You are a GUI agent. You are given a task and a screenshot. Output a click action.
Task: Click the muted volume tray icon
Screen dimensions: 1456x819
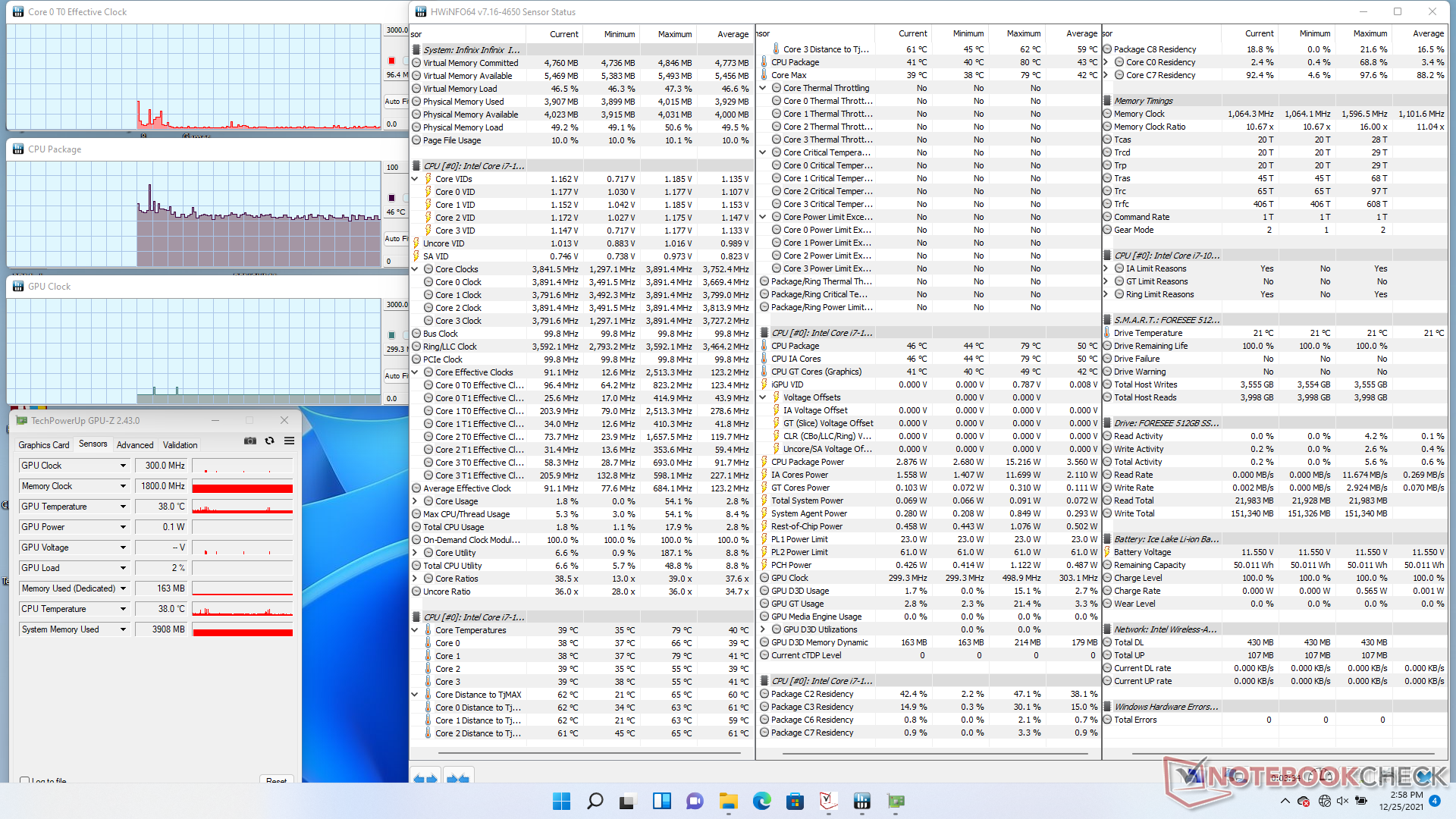[1343, 801]
